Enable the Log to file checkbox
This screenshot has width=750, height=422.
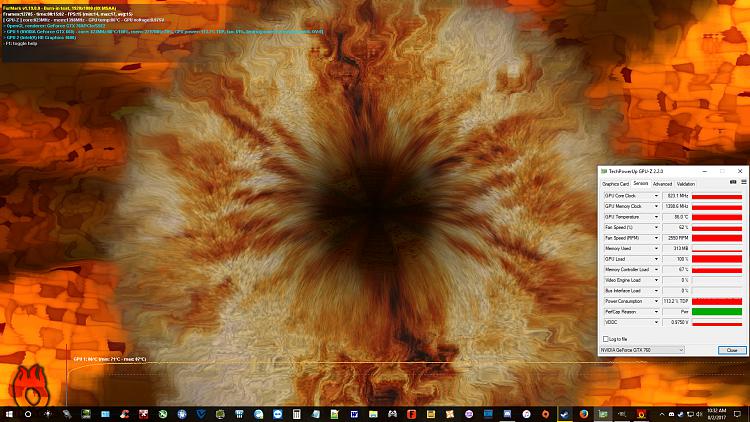606,339
